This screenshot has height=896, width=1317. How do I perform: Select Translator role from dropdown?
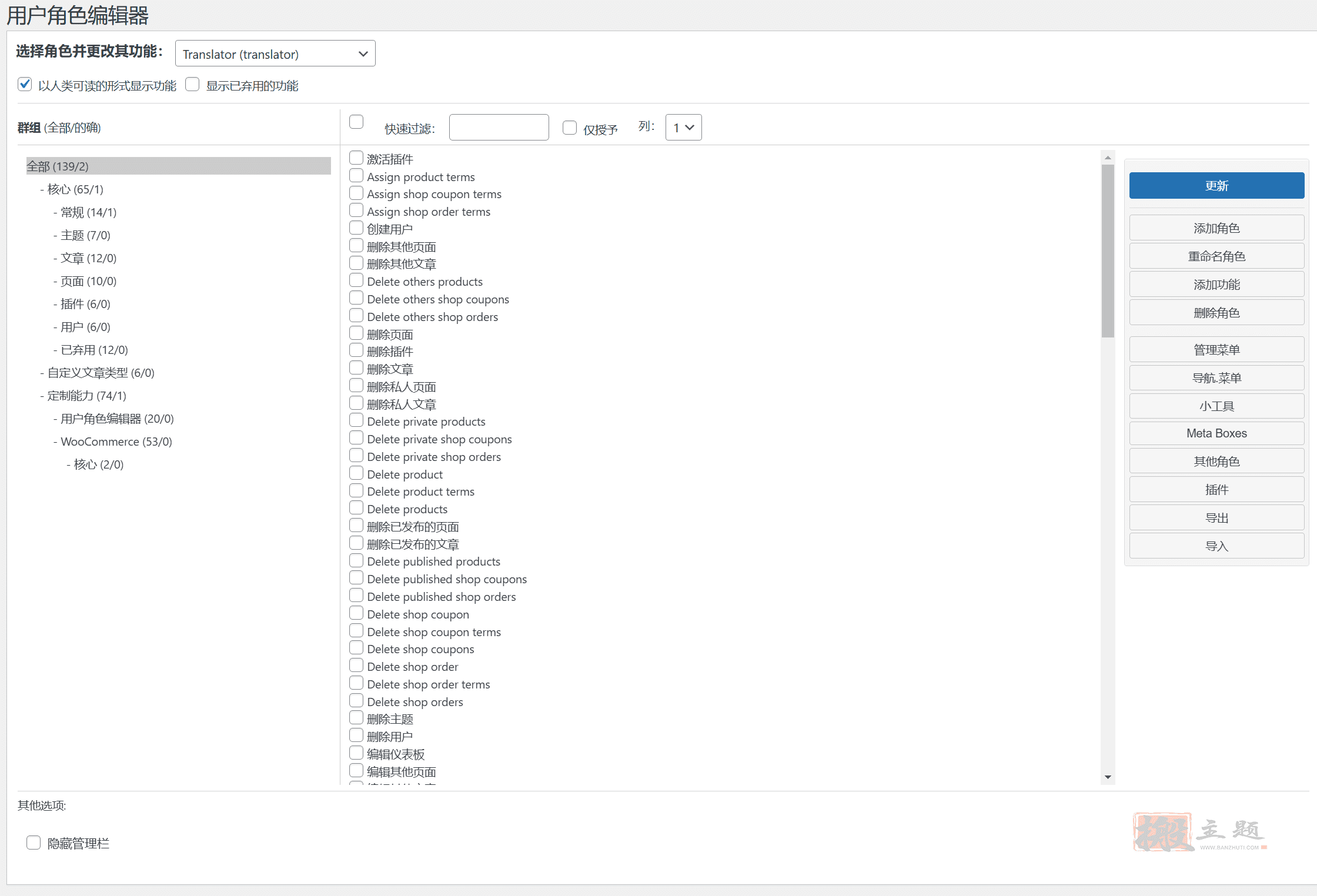(275, 53)
